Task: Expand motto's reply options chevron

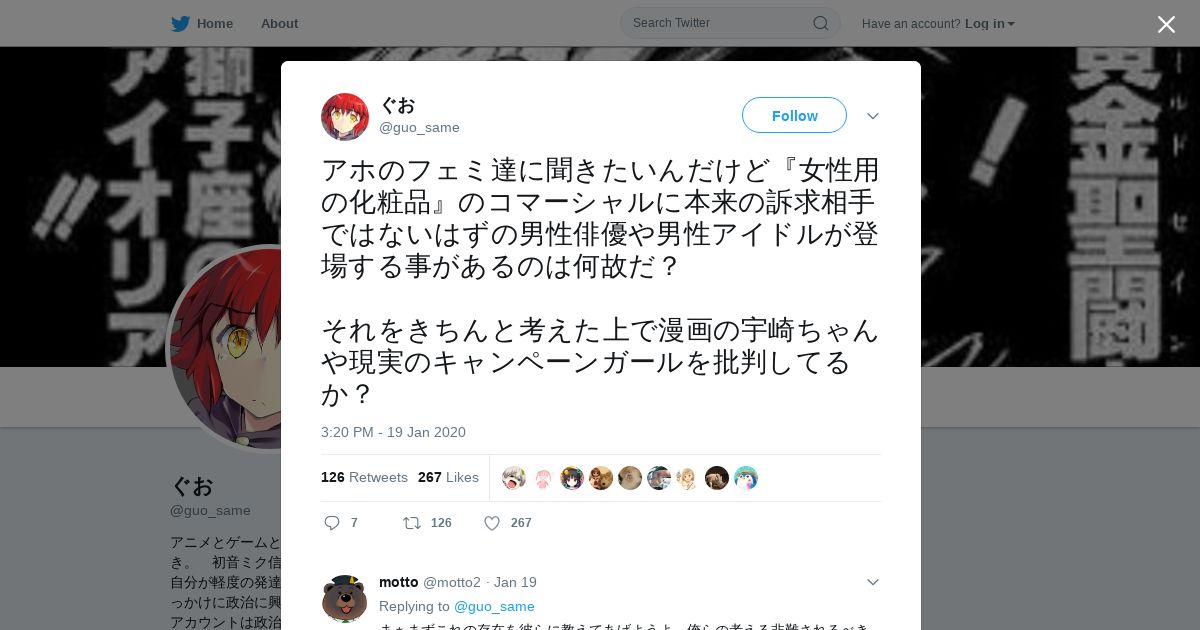Action: [873, 582]
